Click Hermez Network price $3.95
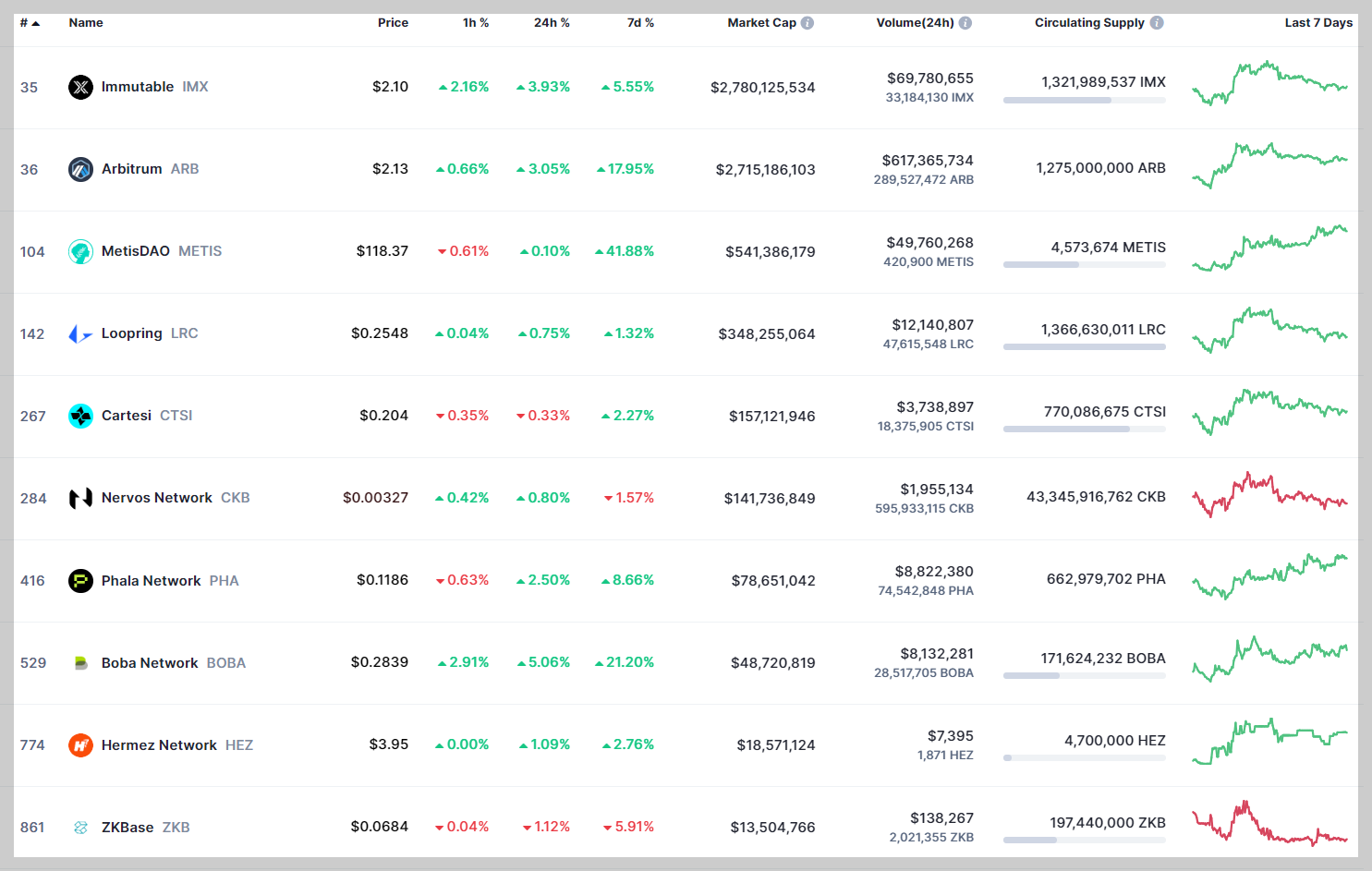This screenshot has height=871, width=1372. 389,744
